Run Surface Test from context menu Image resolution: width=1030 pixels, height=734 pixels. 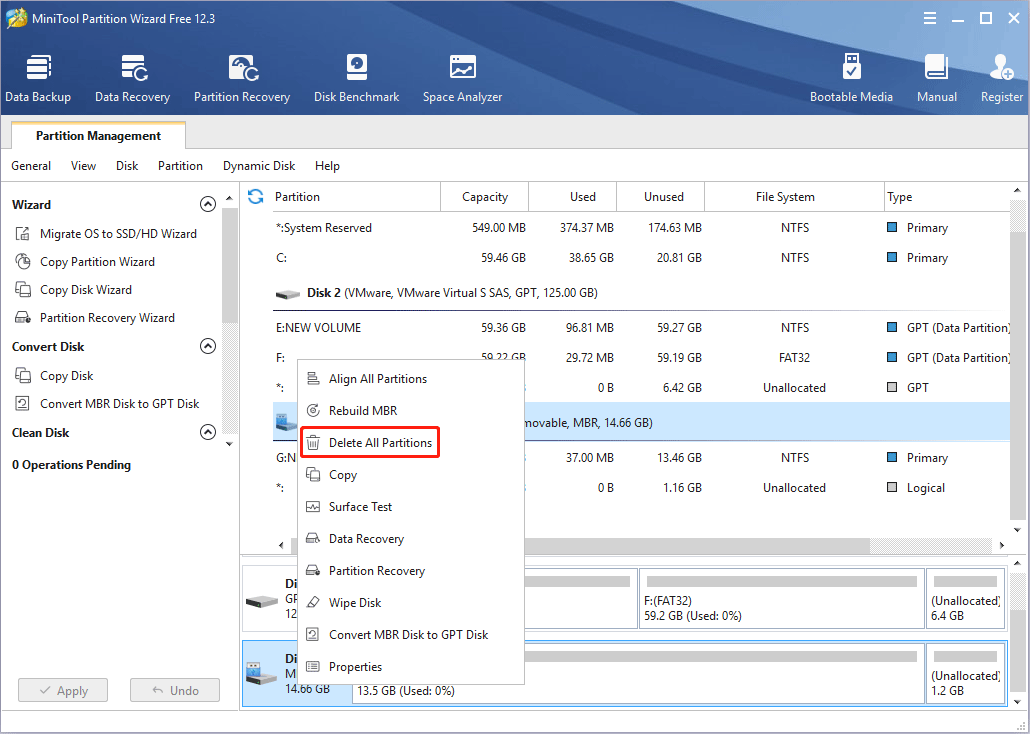tap(411, 507)
